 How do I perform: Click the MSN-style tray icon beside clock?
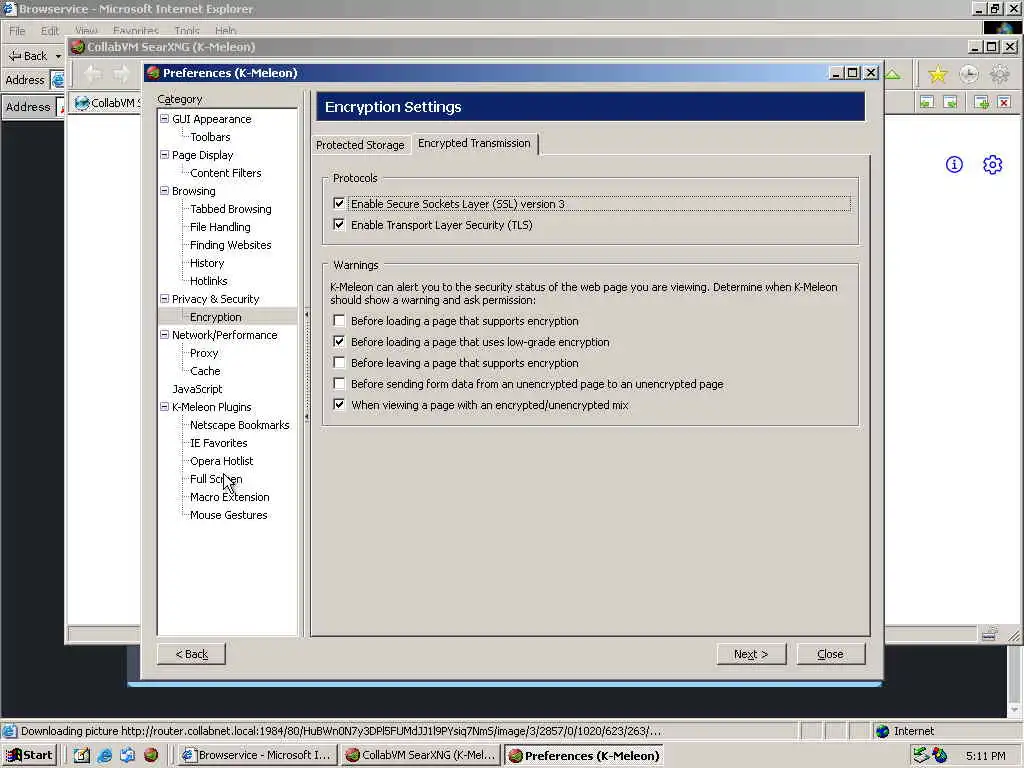click(940, 755)
